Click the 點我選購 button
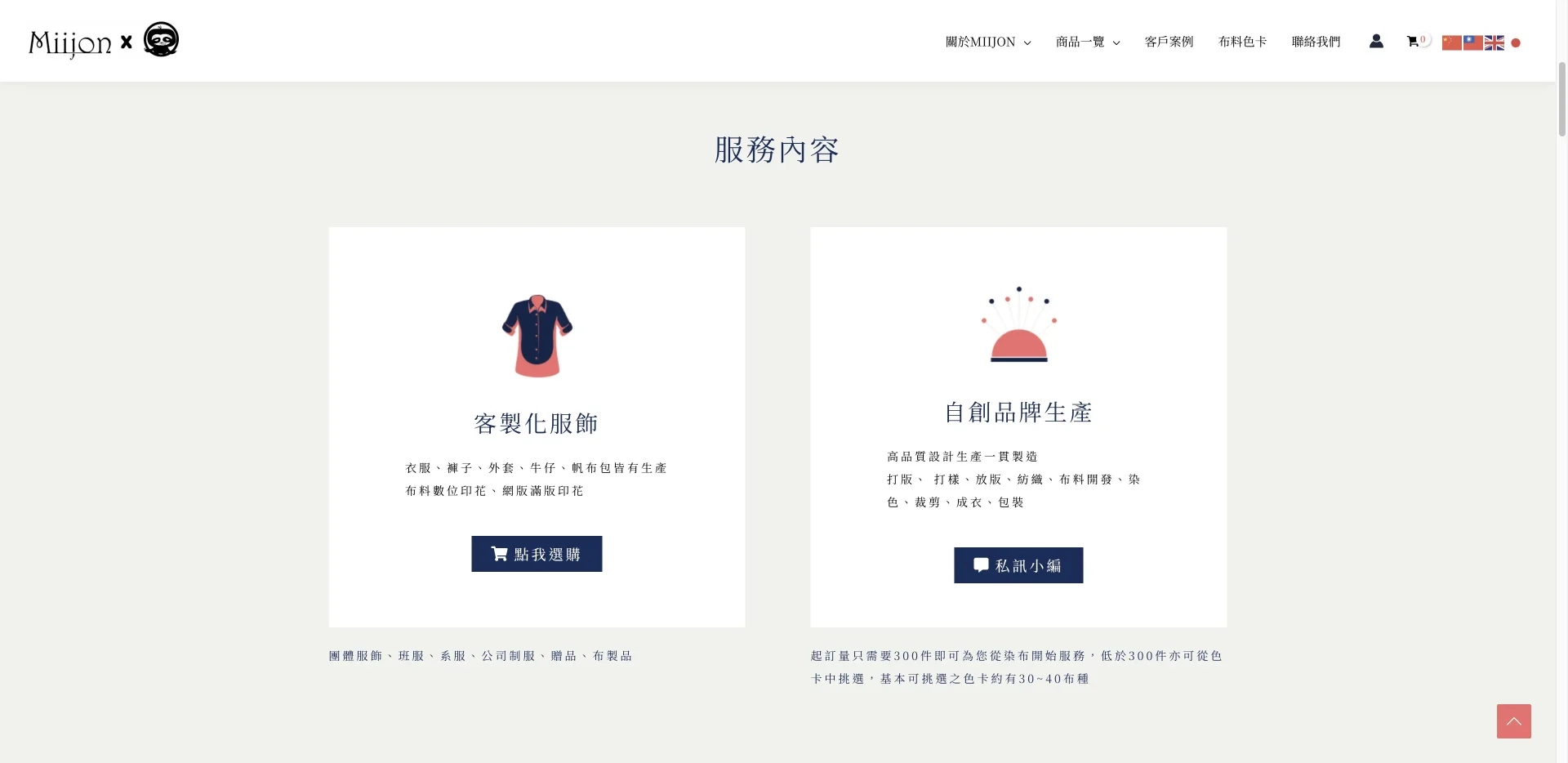The image size is (1568, 763). pyautogui.click(x=537, y=554)
